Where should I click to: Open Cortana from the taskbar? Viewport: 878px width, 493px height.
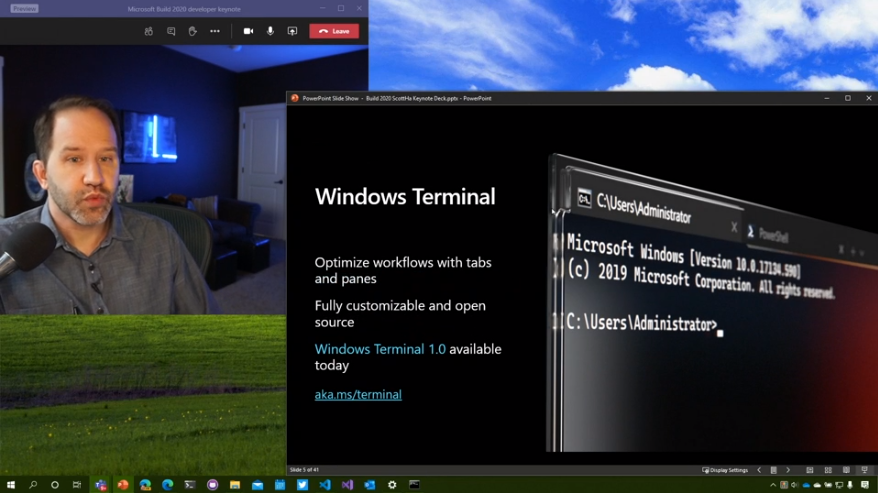[55, 485]
